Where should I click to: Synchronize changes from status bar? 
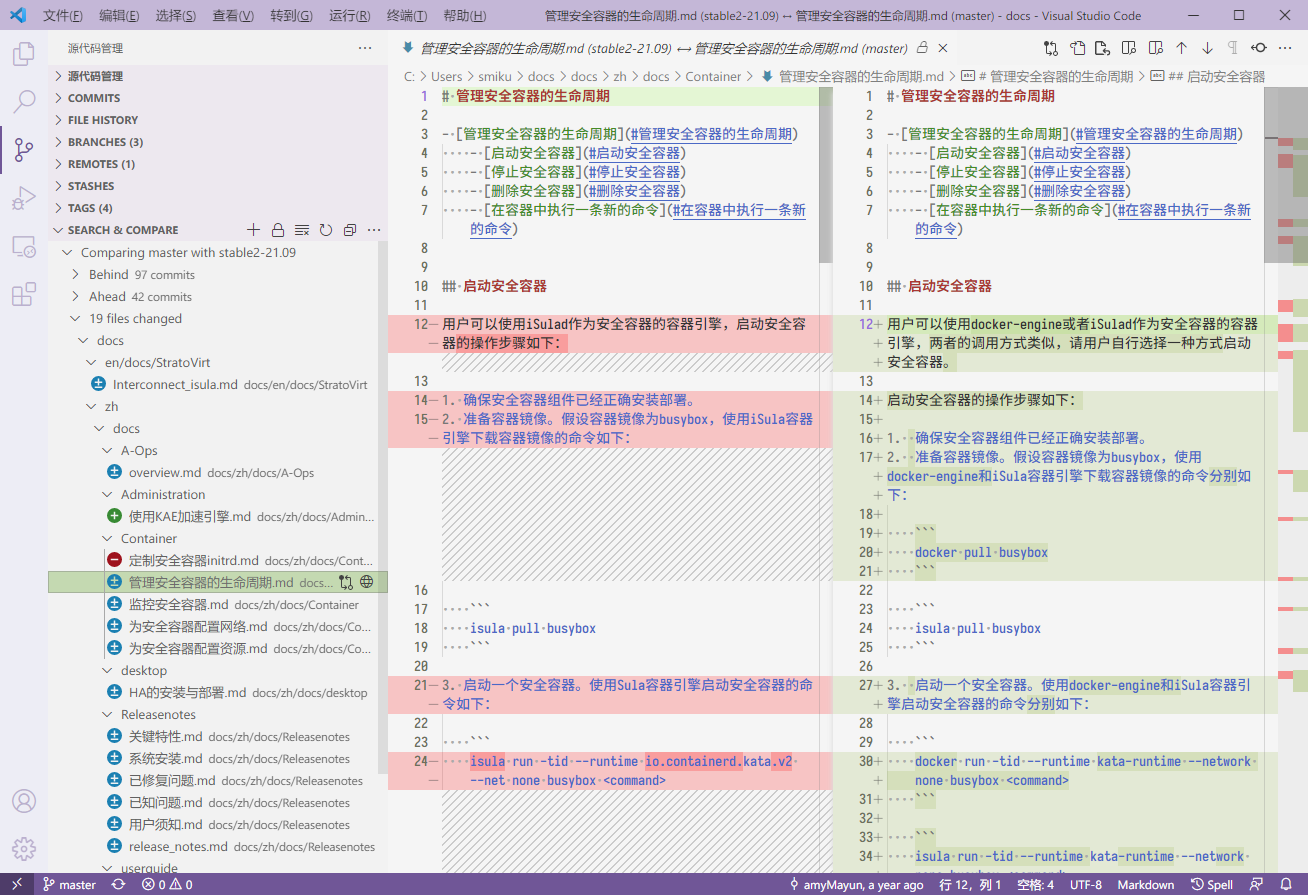119,885
